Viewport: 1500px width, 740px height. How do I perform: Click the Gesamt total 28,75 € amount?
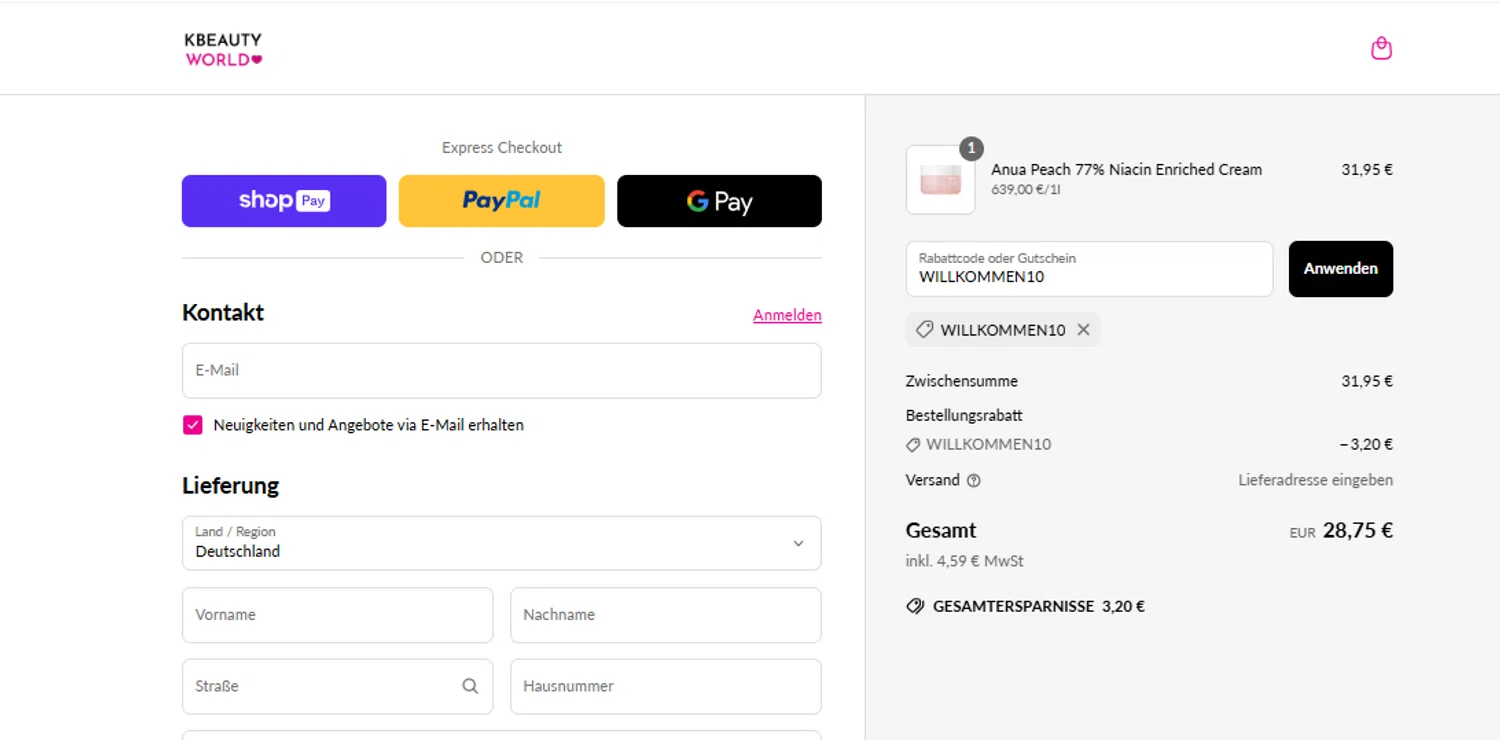coord(1357,531)
